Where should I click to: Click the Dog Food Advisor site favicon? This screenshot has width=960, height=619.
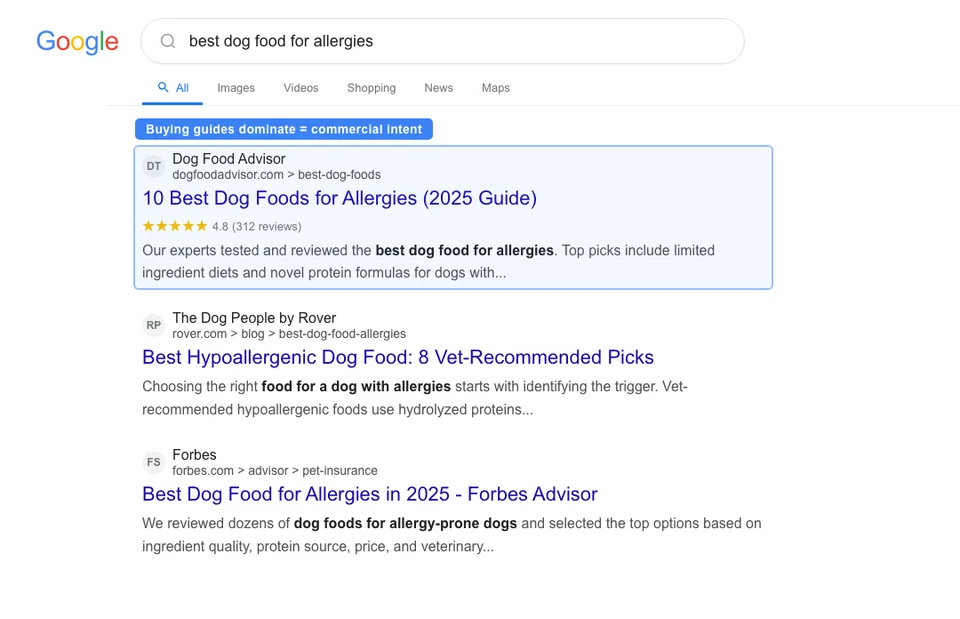tap(153, 166)
